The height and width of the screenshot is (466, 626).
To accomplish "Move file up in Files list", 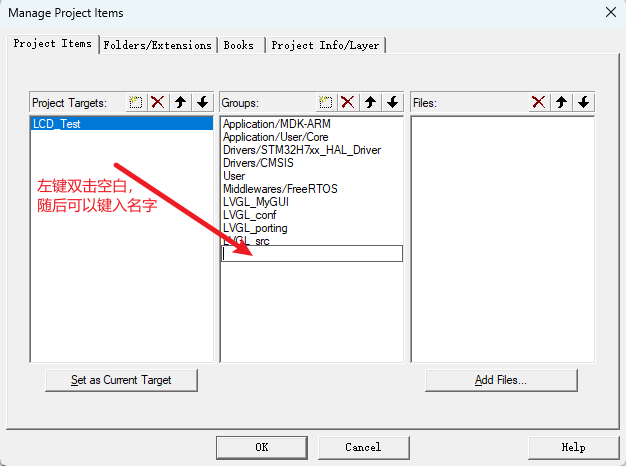I will click(x=561, y=103).
